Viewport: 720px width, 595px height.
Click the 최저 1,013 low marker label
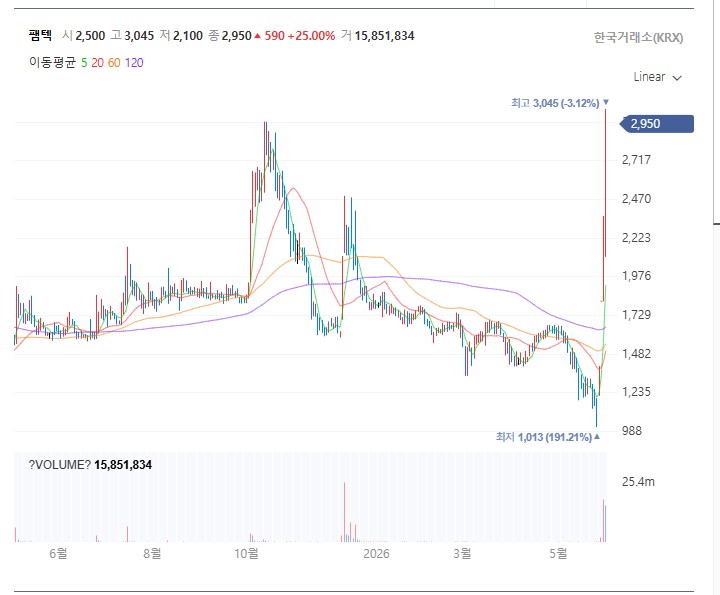click(547, 437)
